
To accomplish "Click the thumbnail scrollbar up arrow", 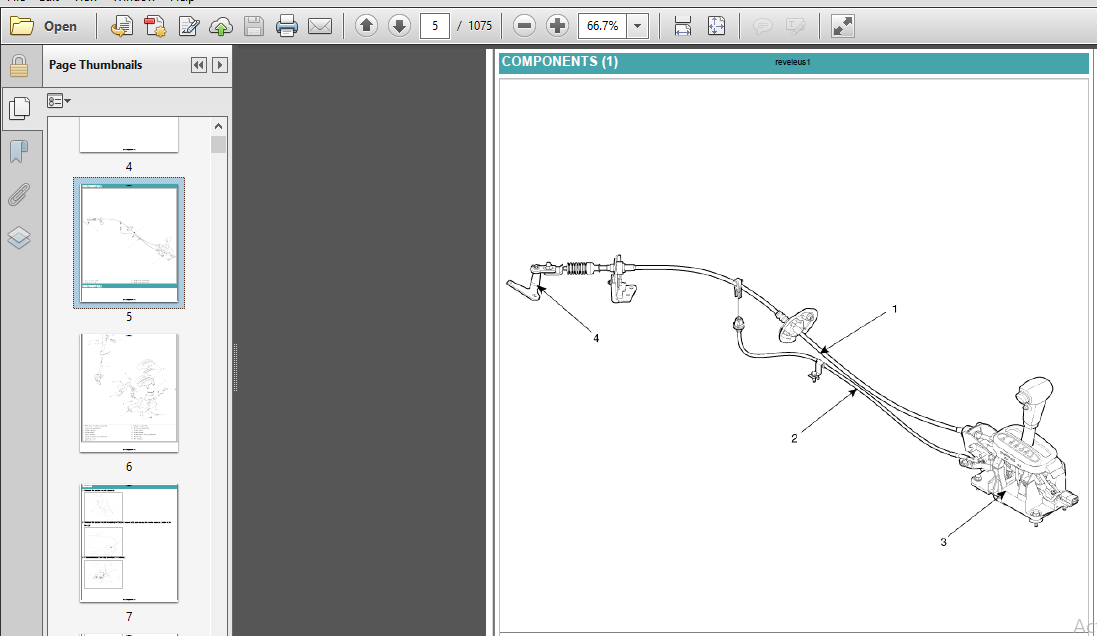I will 218,127.
